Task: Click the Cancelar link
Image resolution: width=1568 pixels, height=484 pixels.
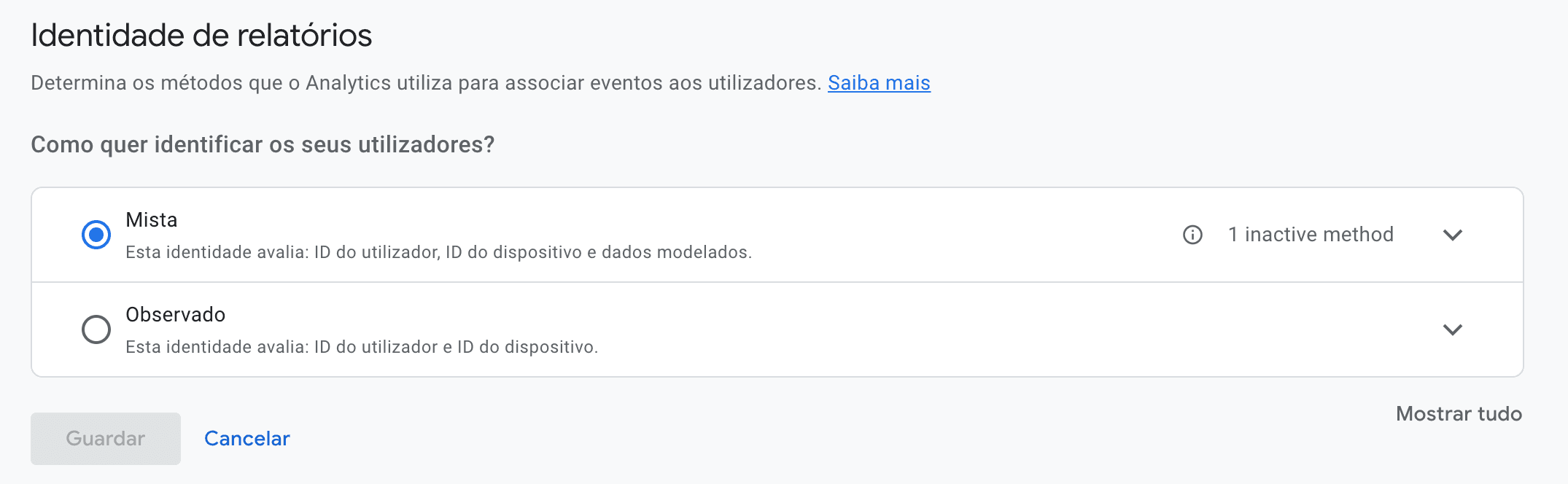Action: (247, 438)
